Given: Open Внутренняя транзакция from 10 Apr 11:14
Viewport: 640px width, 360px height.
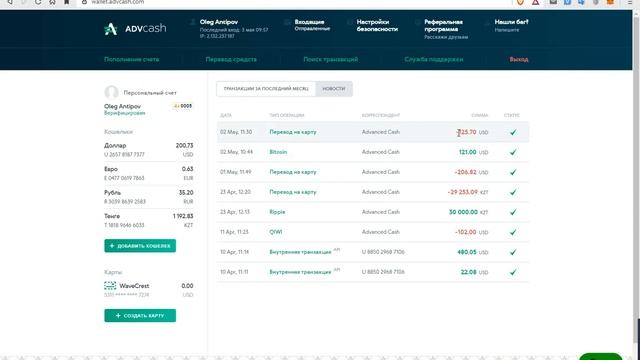Looking at the screenshot, I should click(x=300, y=252).
